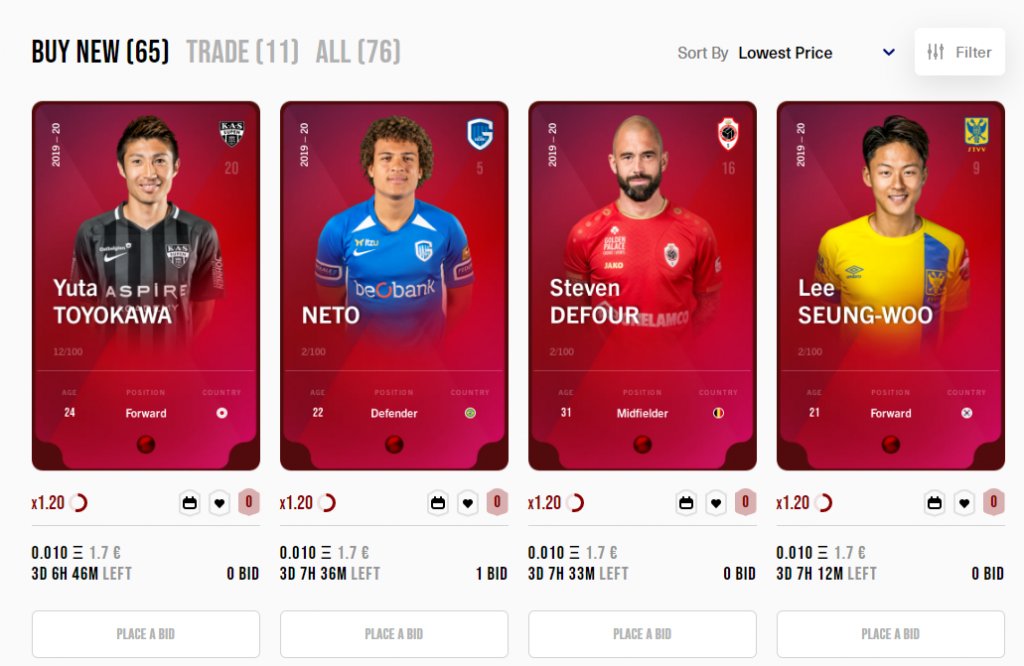Screen dimensions: 1024x666
Task: Click red hexagon counter under Lee Seung-Woo card
Action: click(994, 502)
